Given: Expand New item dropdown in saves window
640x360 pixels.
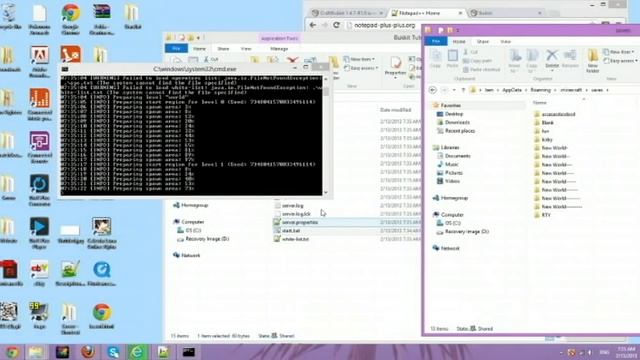Looking at the screenshot, I should click(x=633, y=52).
